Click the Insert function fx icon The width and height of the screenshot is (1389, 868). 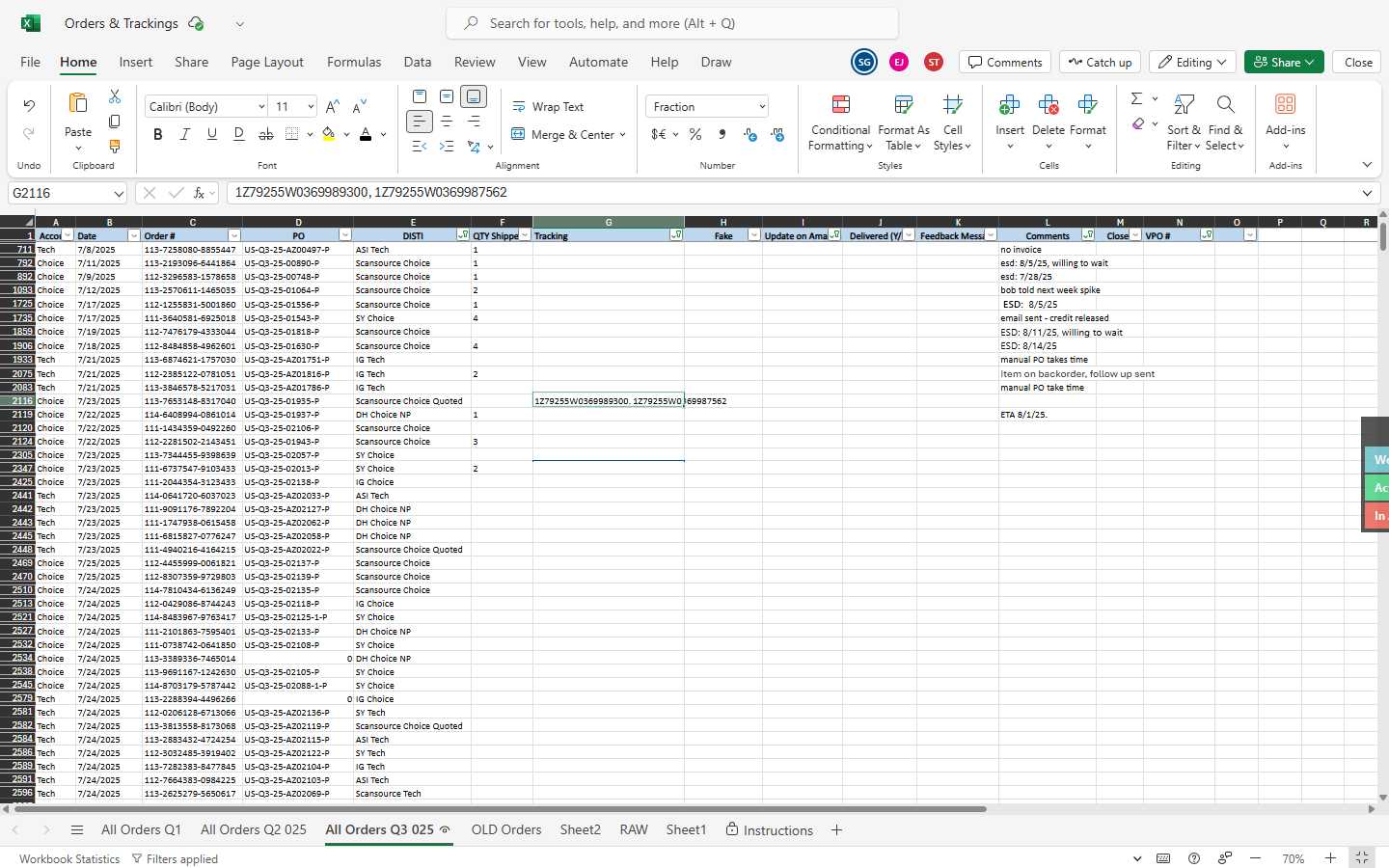[199, 193]
